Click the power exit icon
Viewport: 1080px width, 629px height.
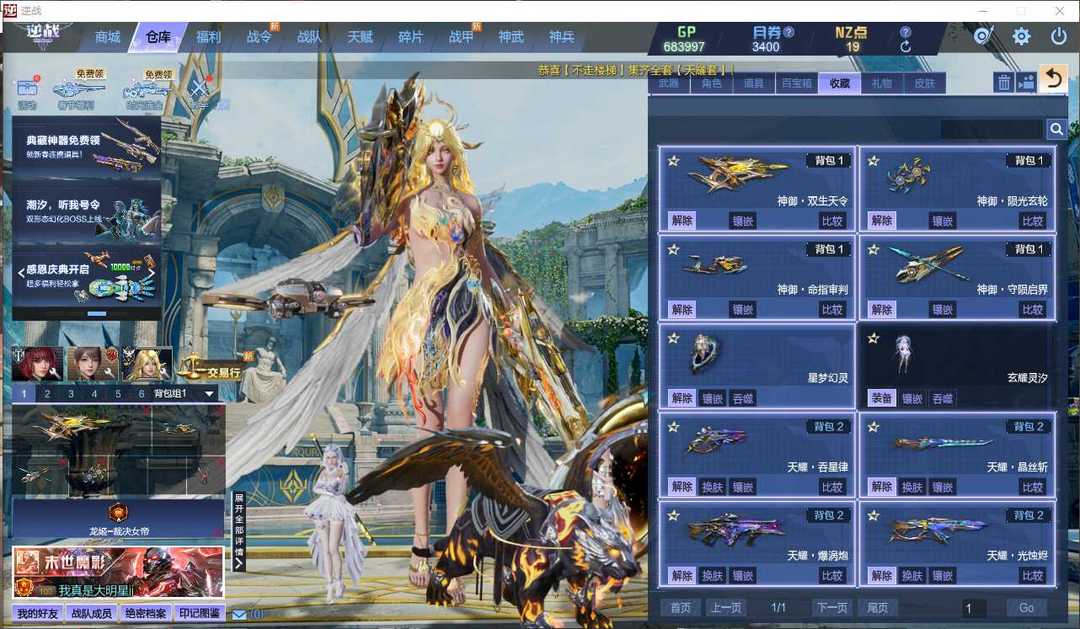tap(1058, 37)
